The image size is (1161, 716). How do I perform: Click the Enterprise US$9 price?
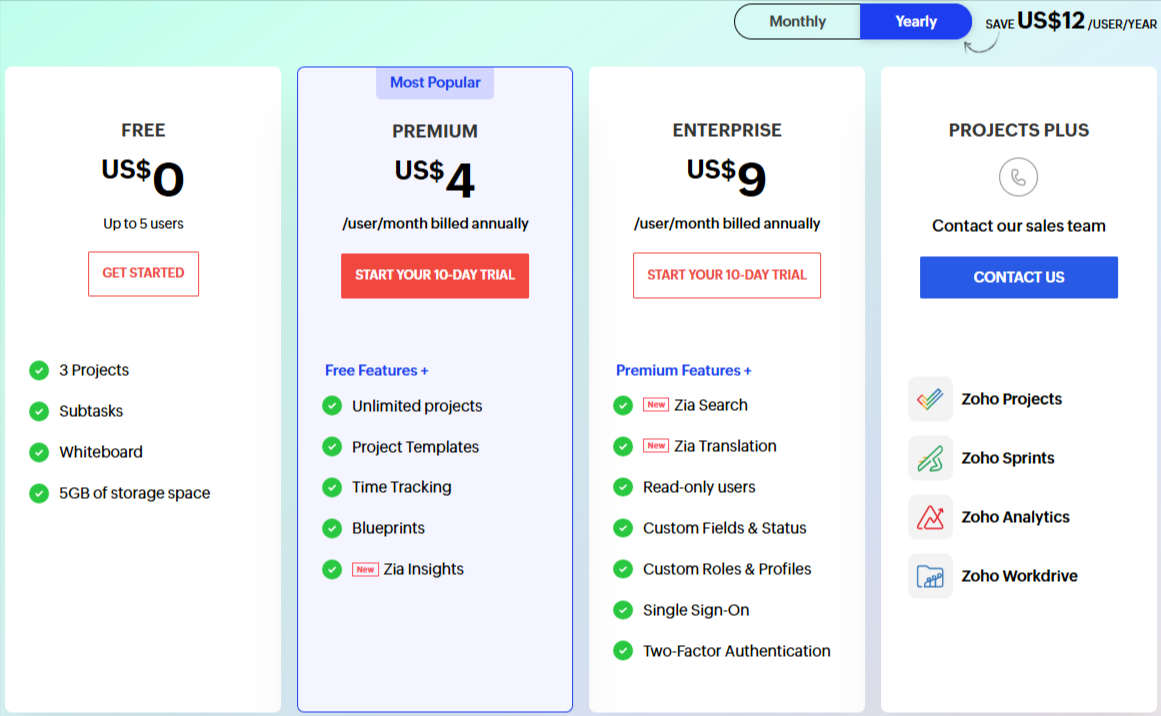pos(727,177)
